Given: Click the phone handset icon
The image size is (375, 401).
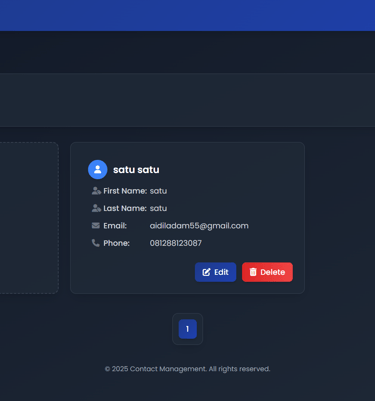Looking at the screenshot, I should pyautogui.click(x=96, y=243).
